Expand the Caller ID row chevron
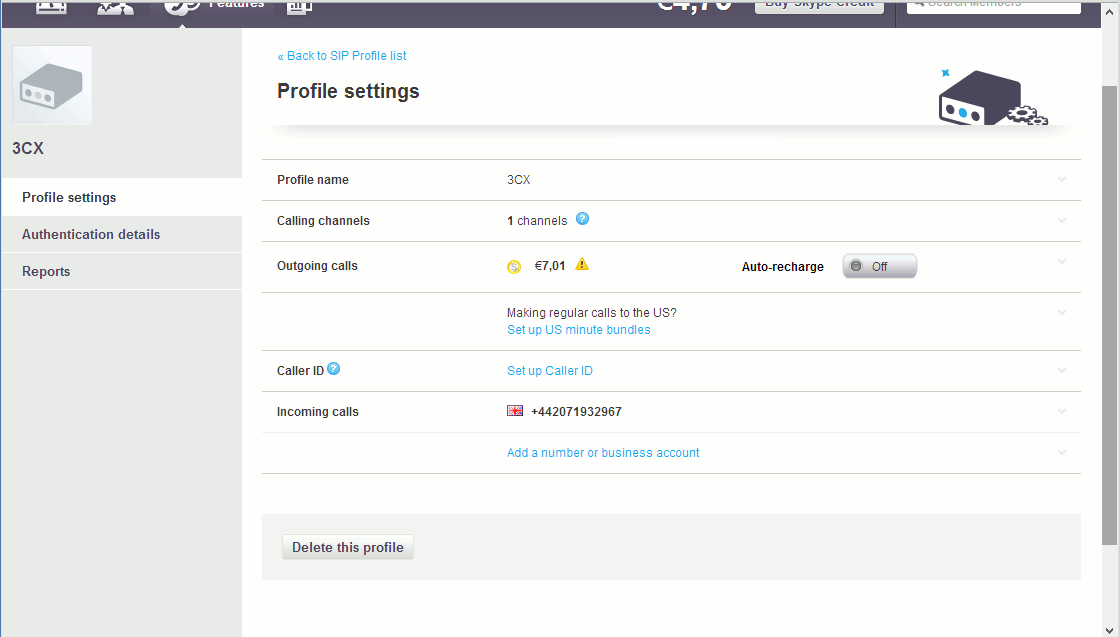 (x=1062, y=370)
